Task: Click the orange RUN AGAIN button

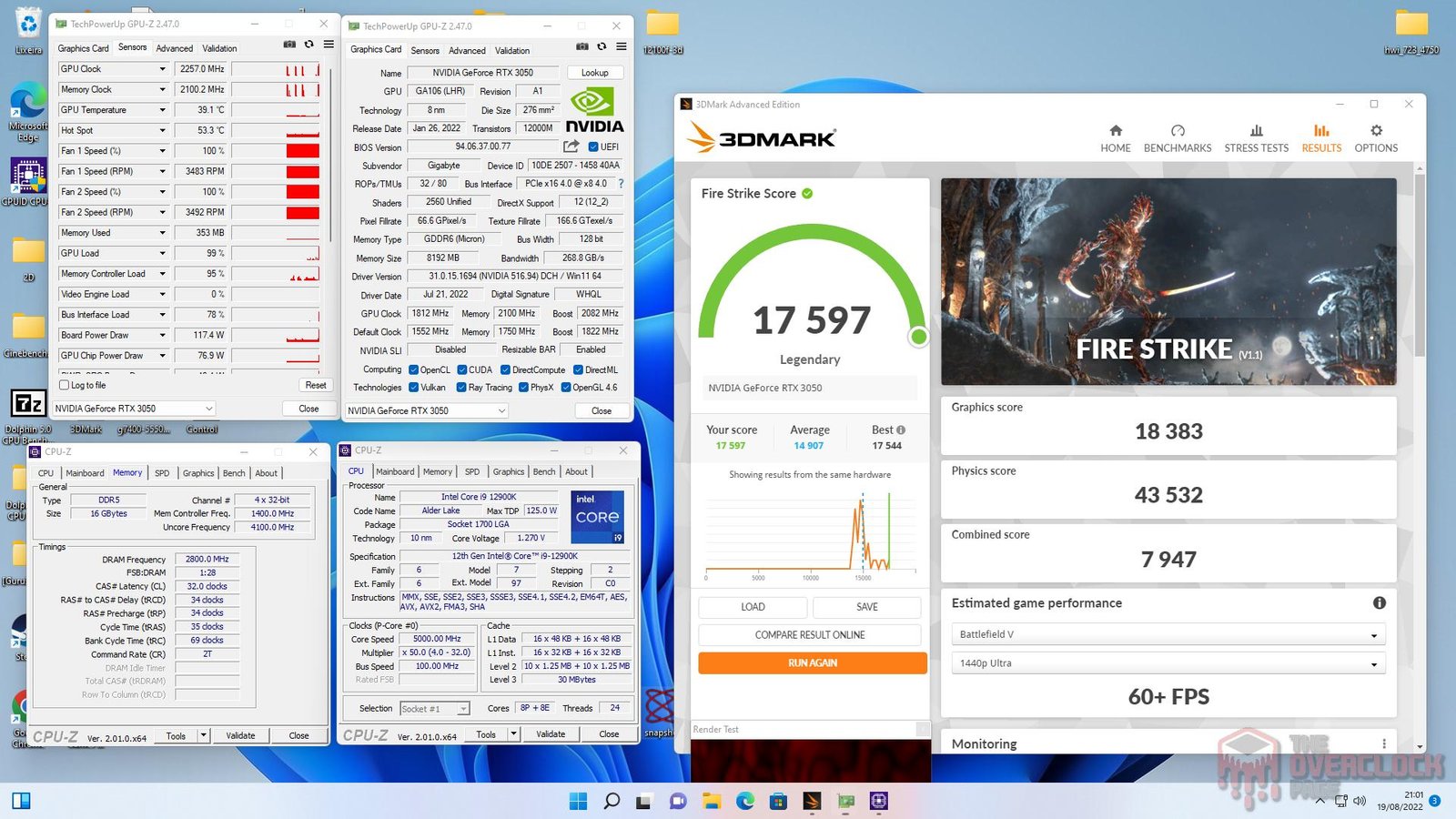Action: tap(812, 663)
